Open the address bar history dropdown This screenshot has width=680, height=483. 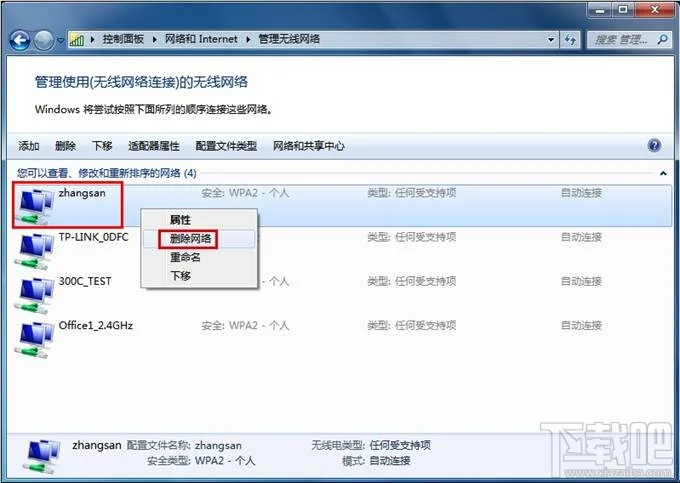551,40
